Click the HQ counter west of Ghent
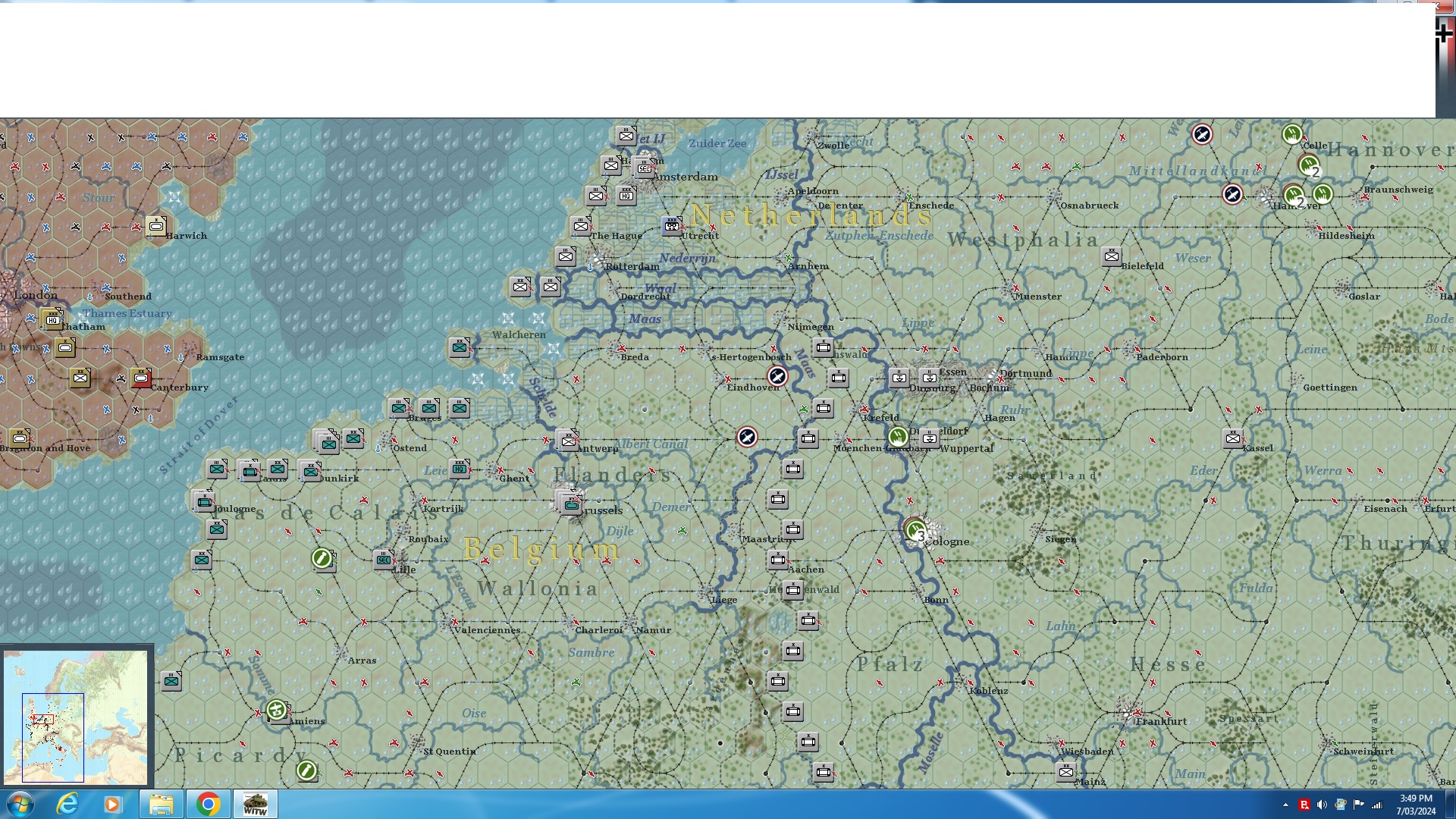This screenshot has height=819, width=1456. click(460, 469)
